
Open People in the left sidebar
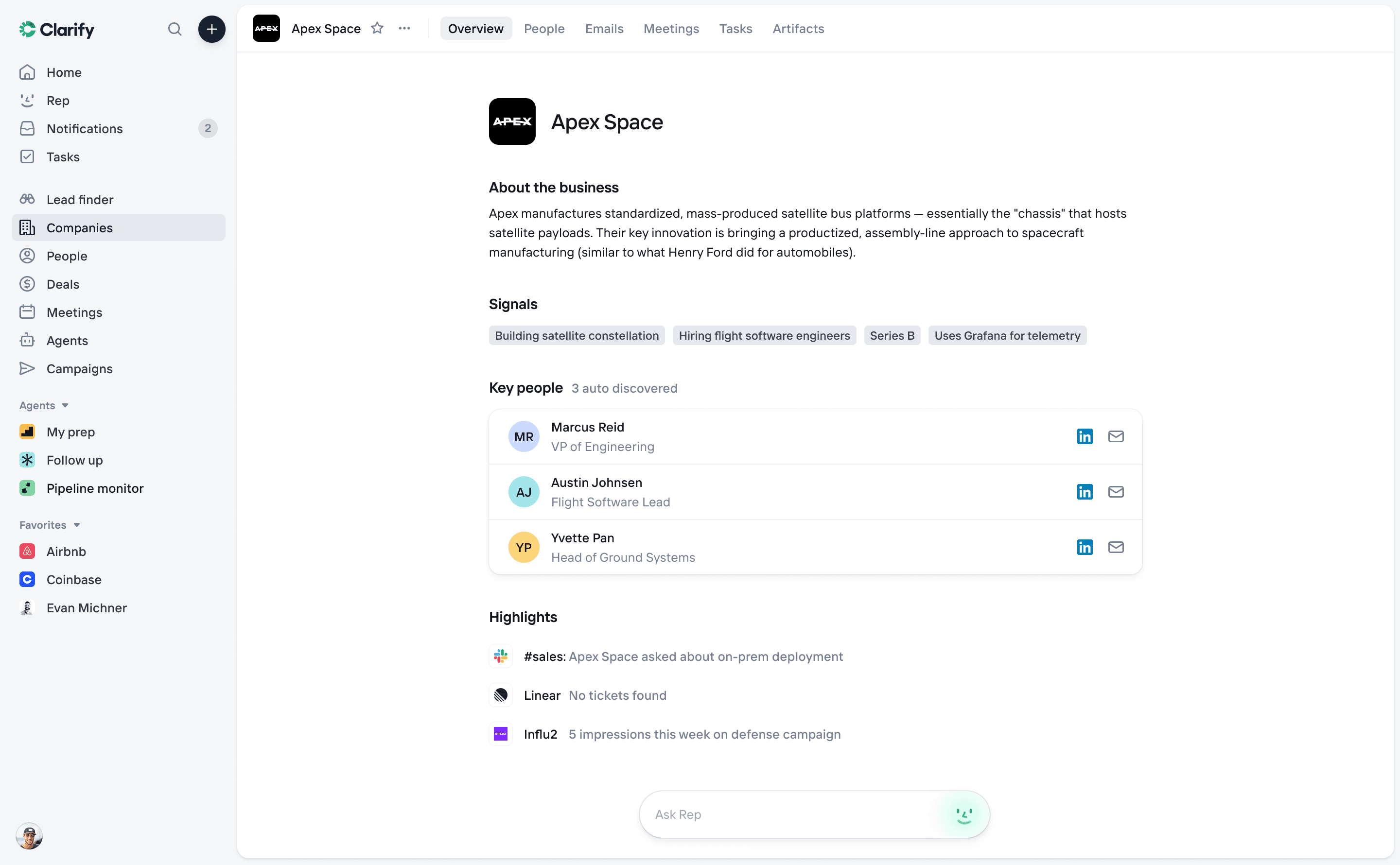pos(119,256)
